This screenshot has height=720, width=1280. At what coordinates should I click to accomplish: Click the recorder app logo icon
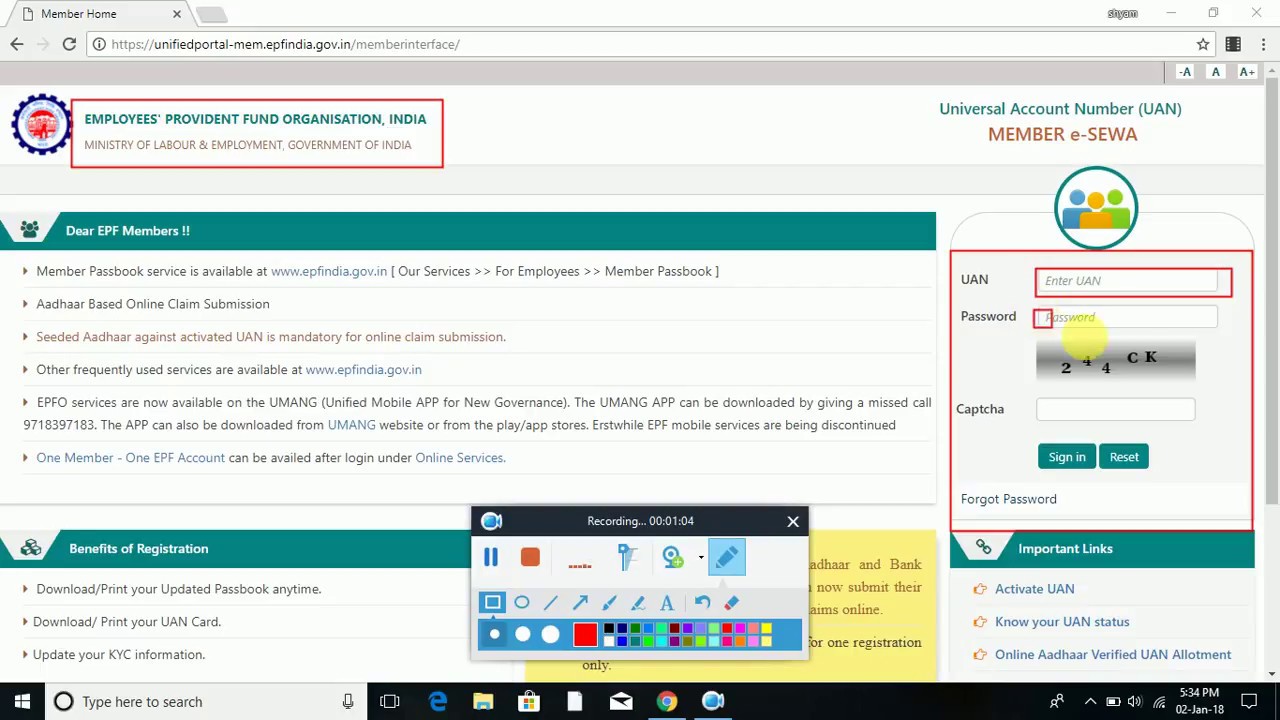pos(491,521)
